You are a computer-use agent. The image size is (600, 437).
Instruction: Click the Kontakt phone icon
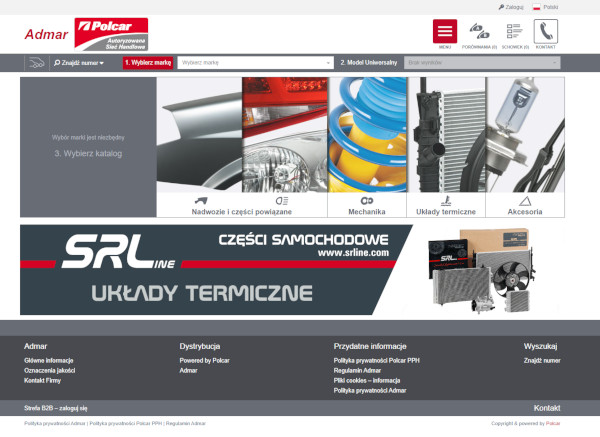pos(545,31)
